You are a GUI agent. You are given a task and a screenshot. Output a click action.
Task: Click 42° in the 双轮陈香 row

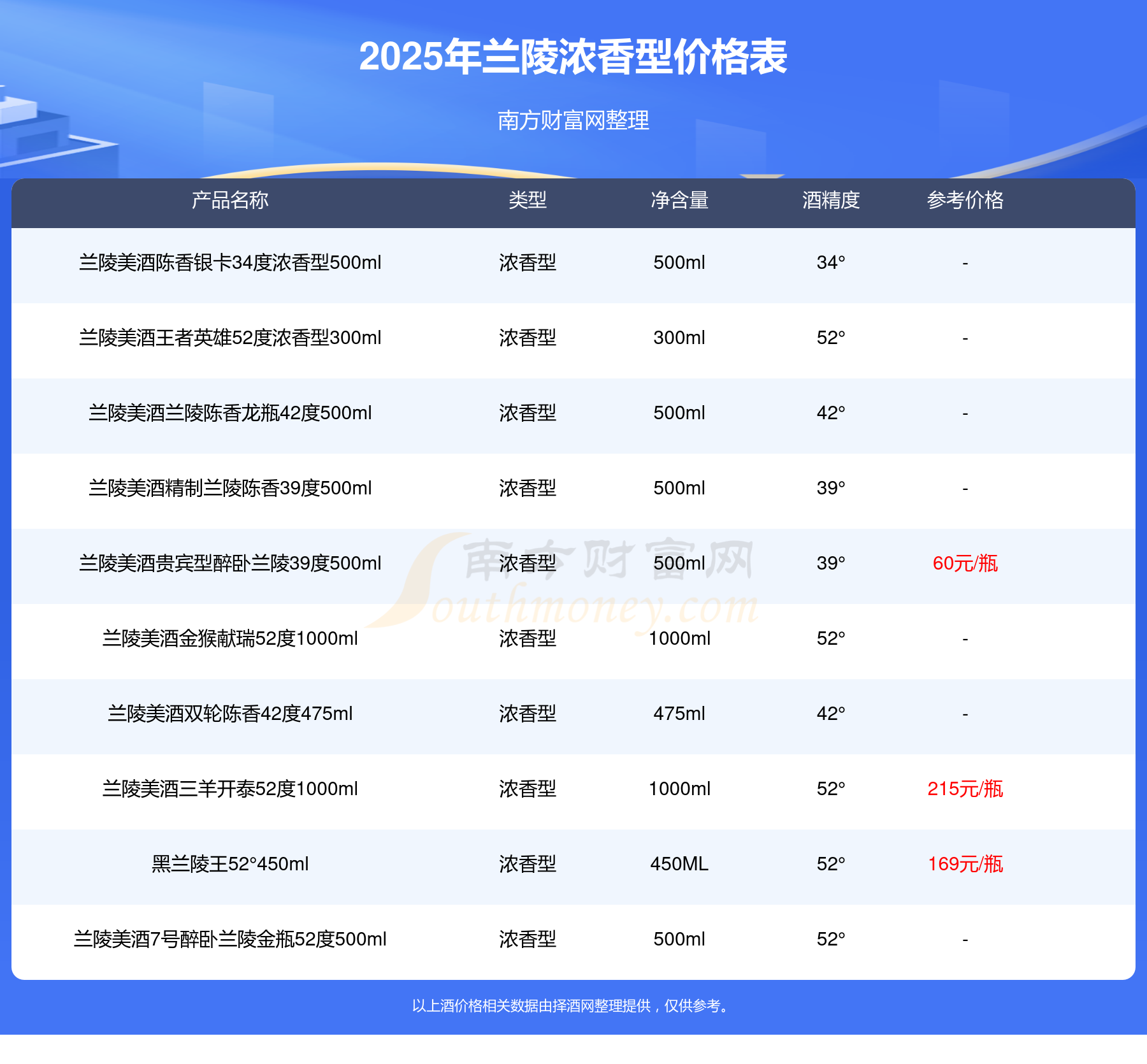click(x=831, y=714)
